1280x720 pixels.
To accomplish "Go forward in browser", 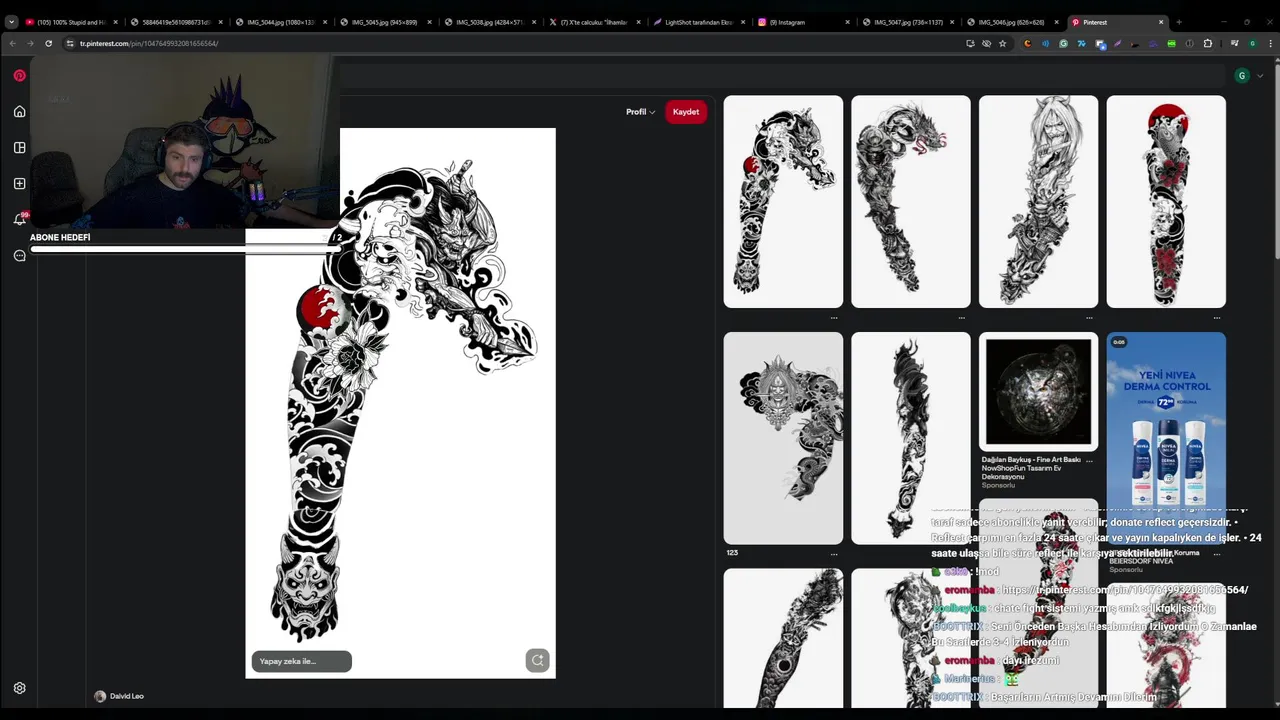I will 30,43.
